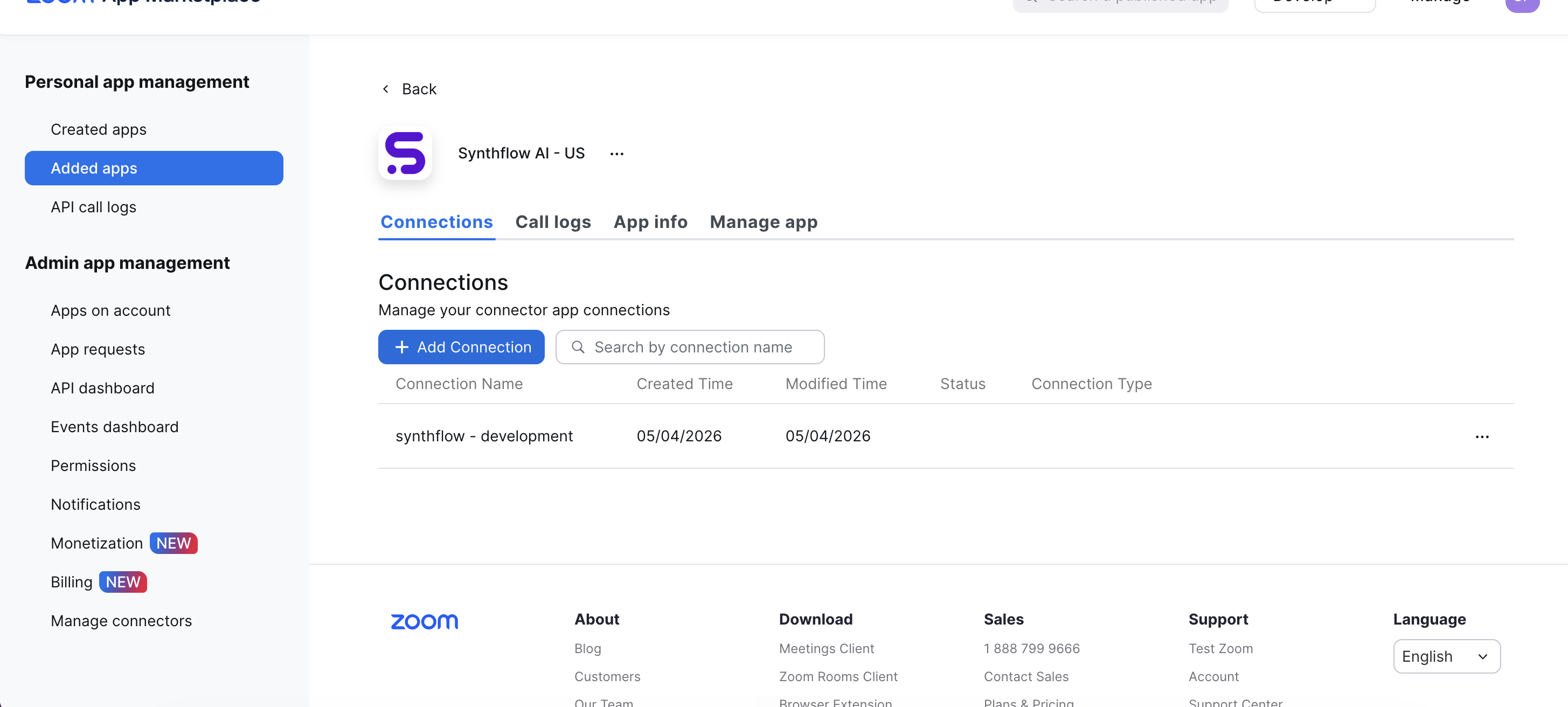Click the Connection Name column header
Viewport: 1568px width, 707px height.
pos(459,384)
